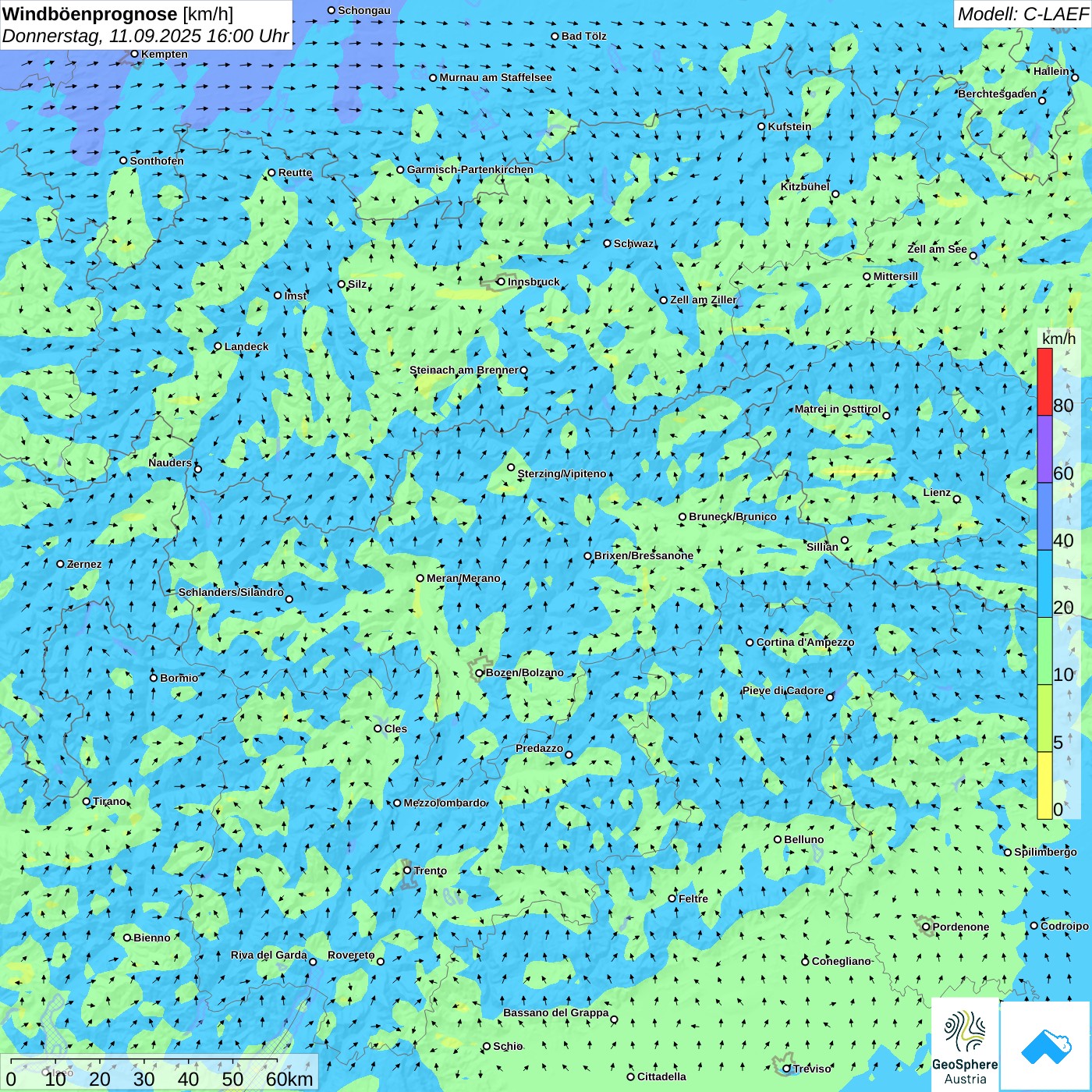Click the Modell: C-LAEF label
This screenshot has width=1092, height=1092.
(x=1023, y=14)
